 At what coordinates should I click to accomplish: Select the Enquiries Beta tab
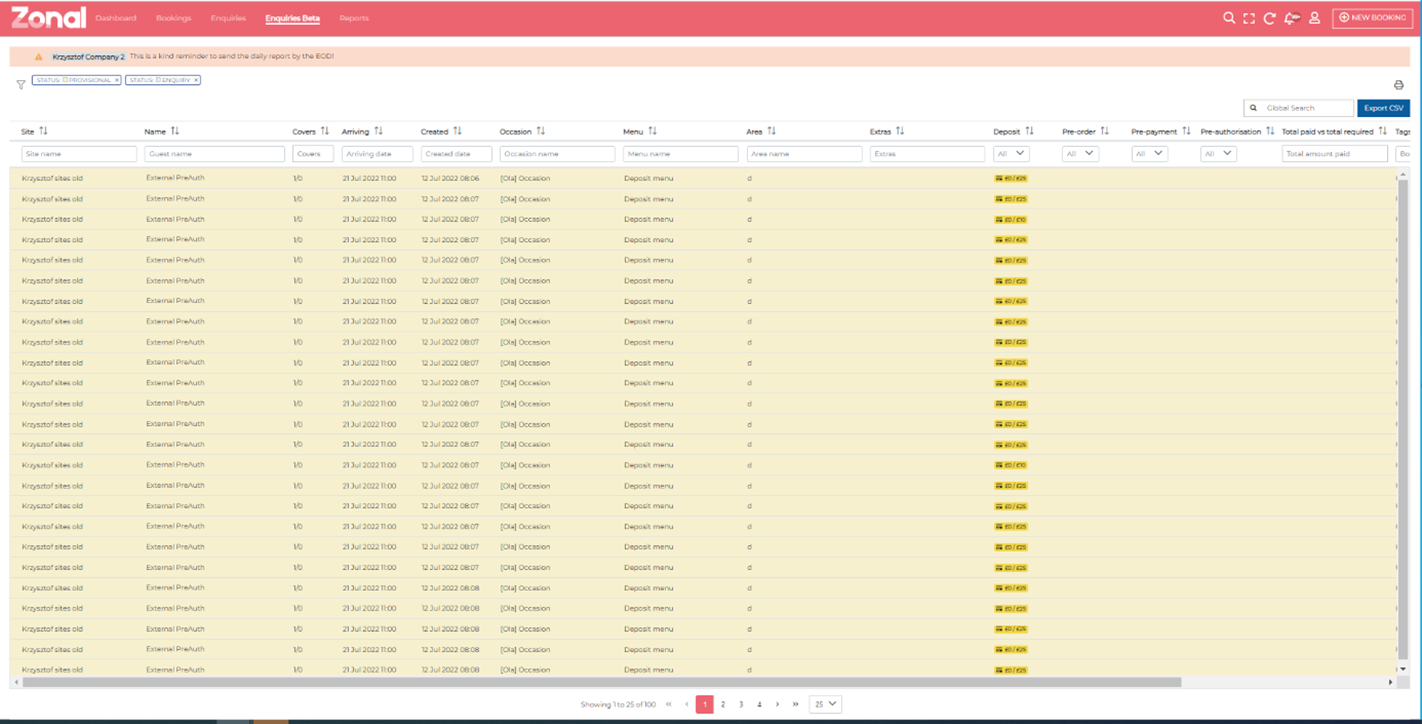293,18
